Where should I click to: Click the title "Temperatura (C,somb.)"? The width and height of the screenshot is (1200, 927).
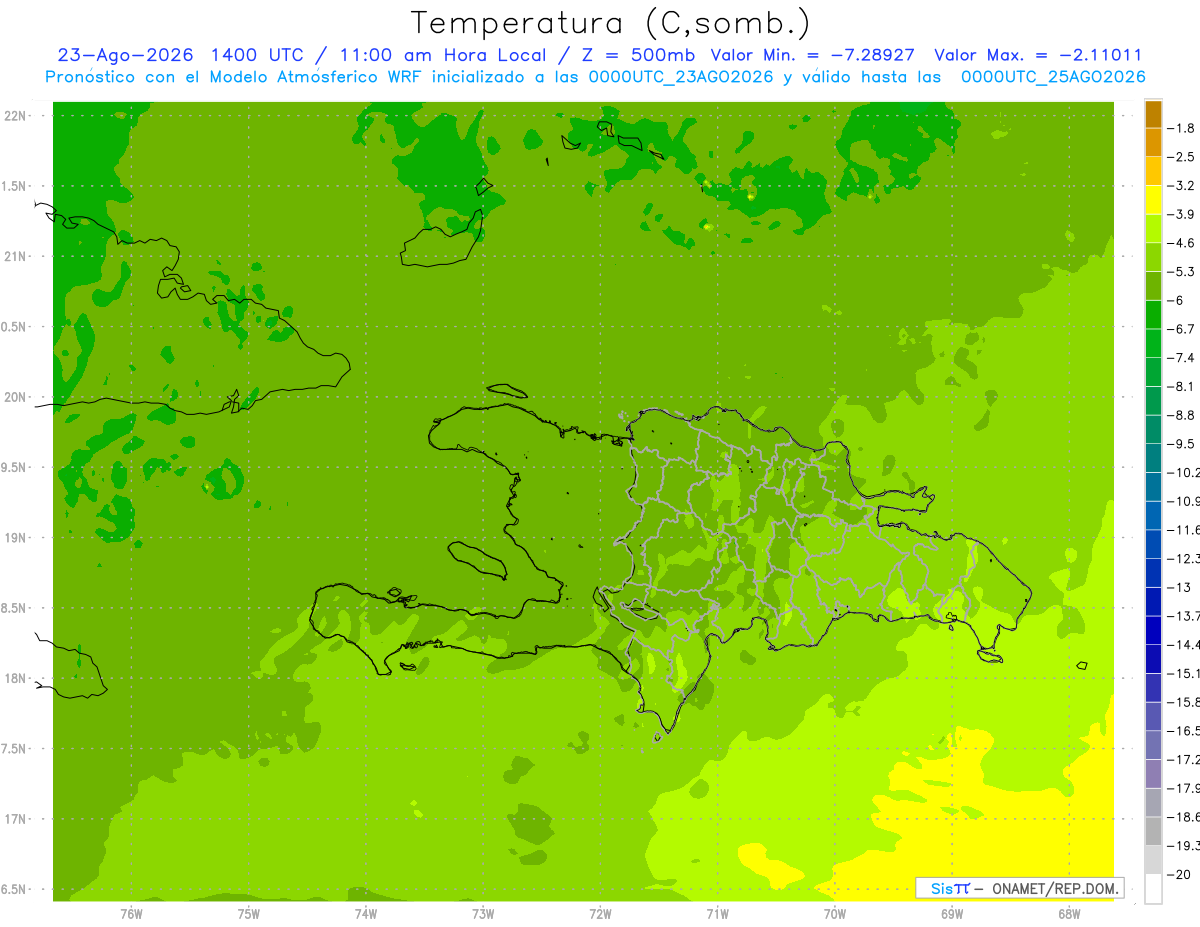610,23
